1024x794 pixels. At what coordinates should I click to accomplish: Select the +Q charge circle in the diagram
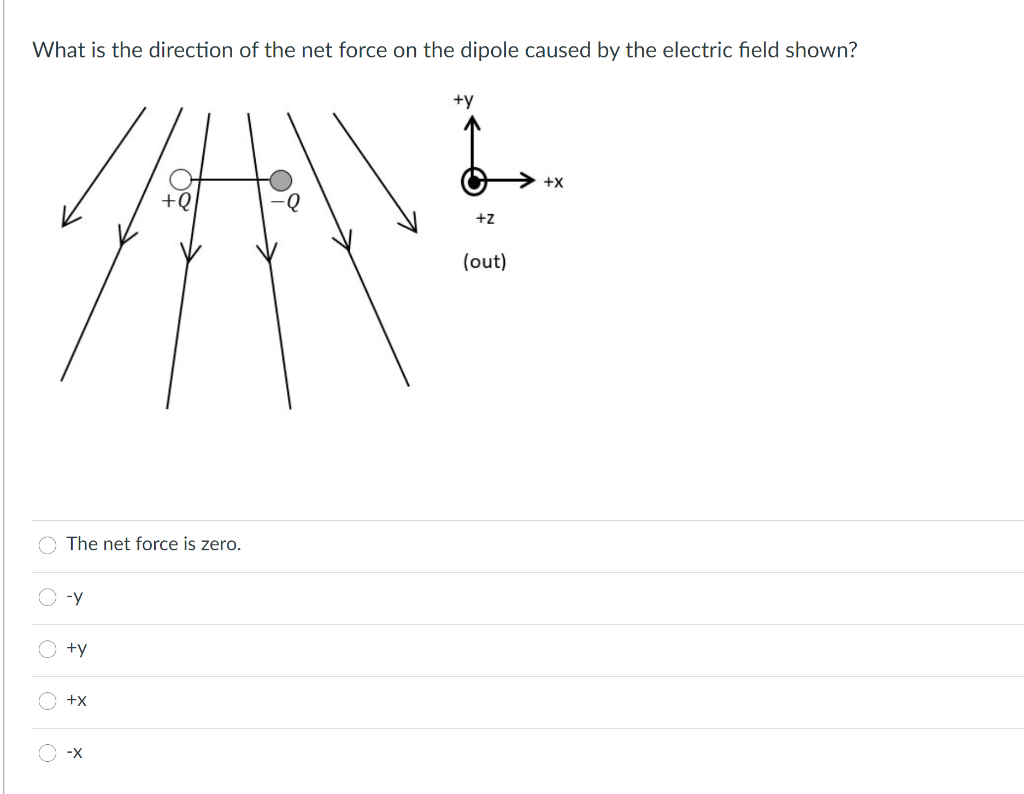pyautogui.click(x=181, y=180)
